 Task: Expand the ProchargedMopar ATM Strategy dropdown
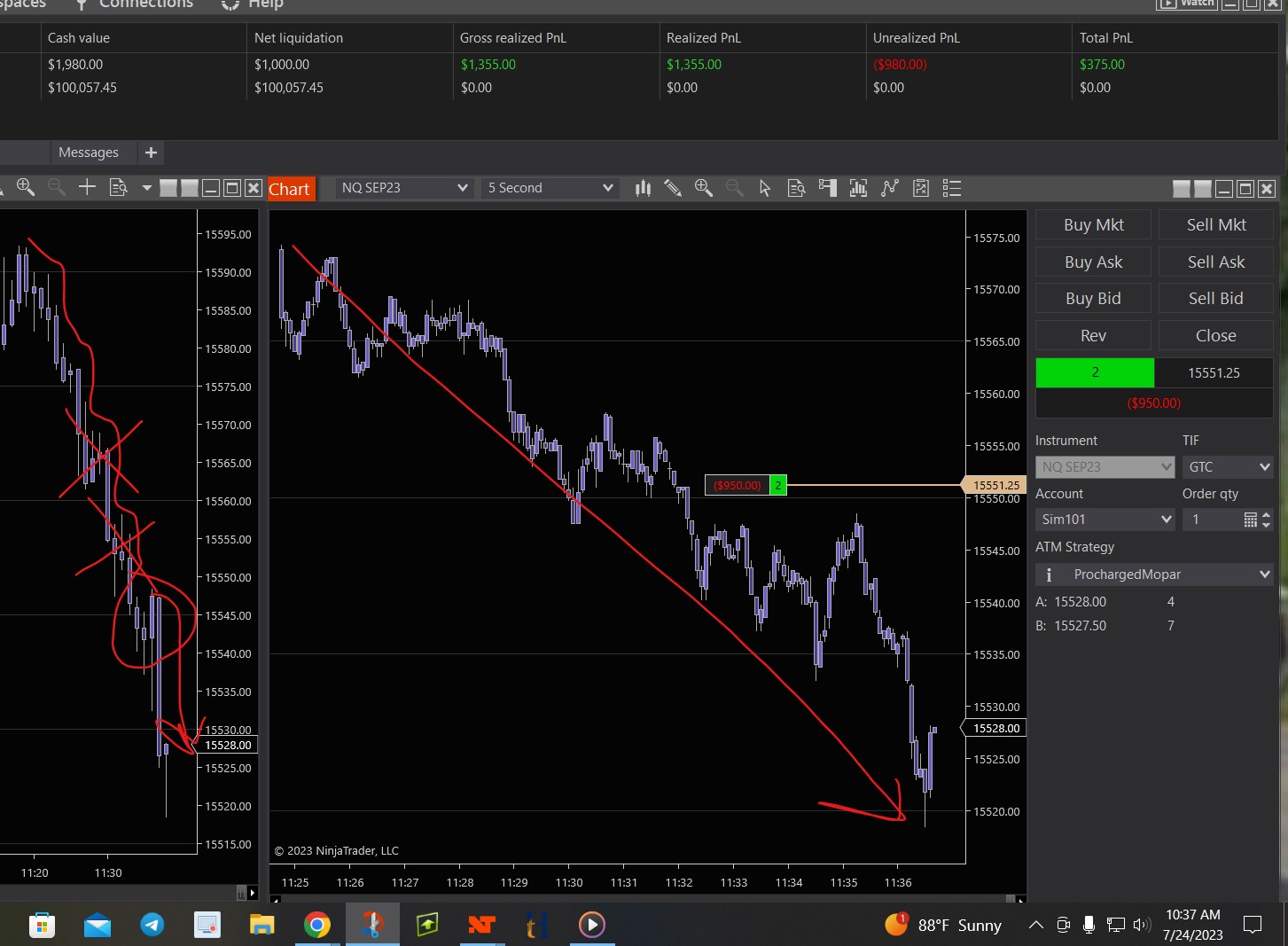[1154, 575]
